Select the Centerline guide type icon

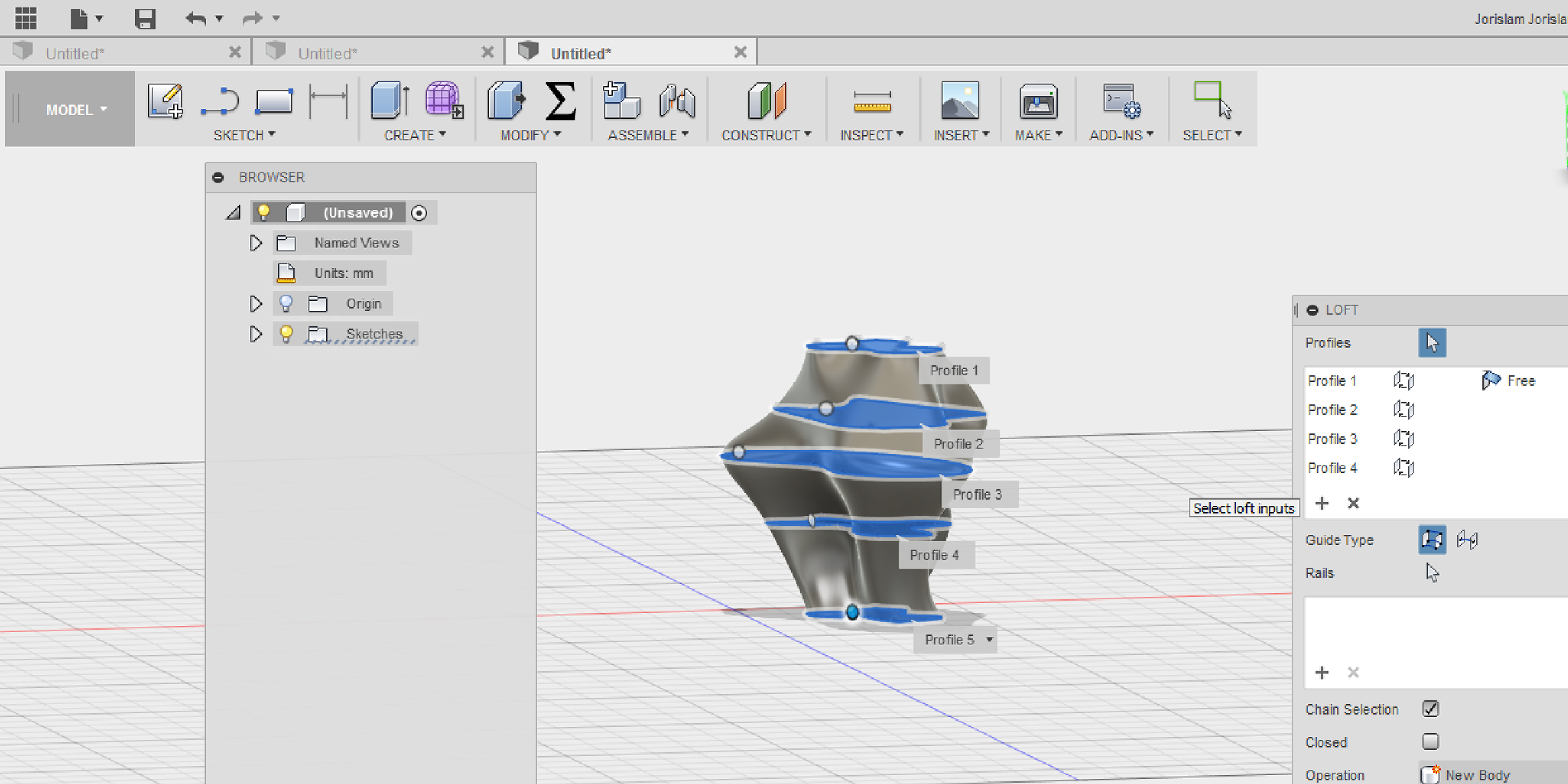1467,540
